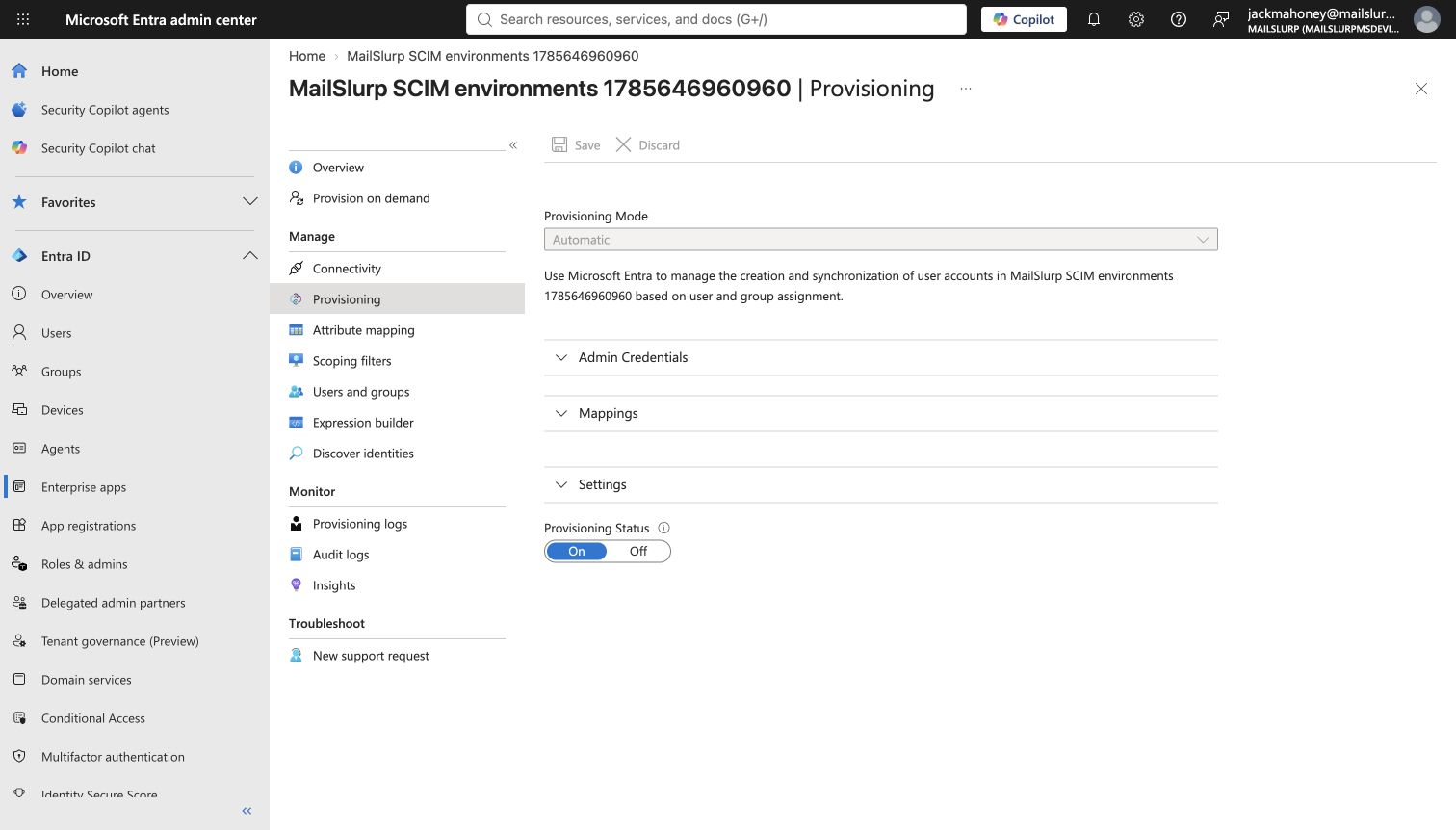
Task: Click the Discard button
Action: coord(648,145)
